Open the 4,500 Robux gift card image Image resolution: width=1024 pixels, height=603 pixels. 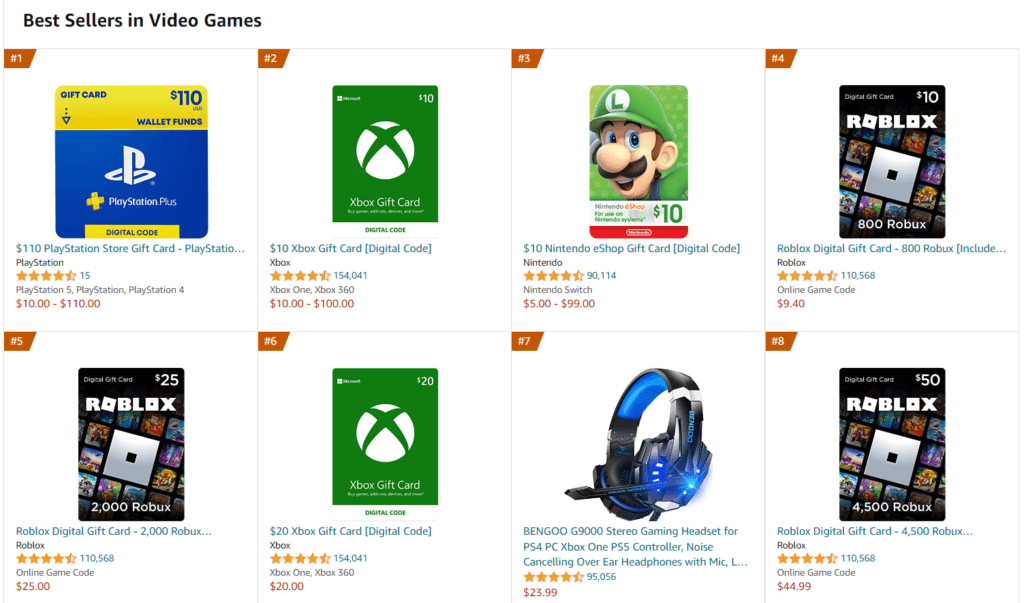click(891, 444)
